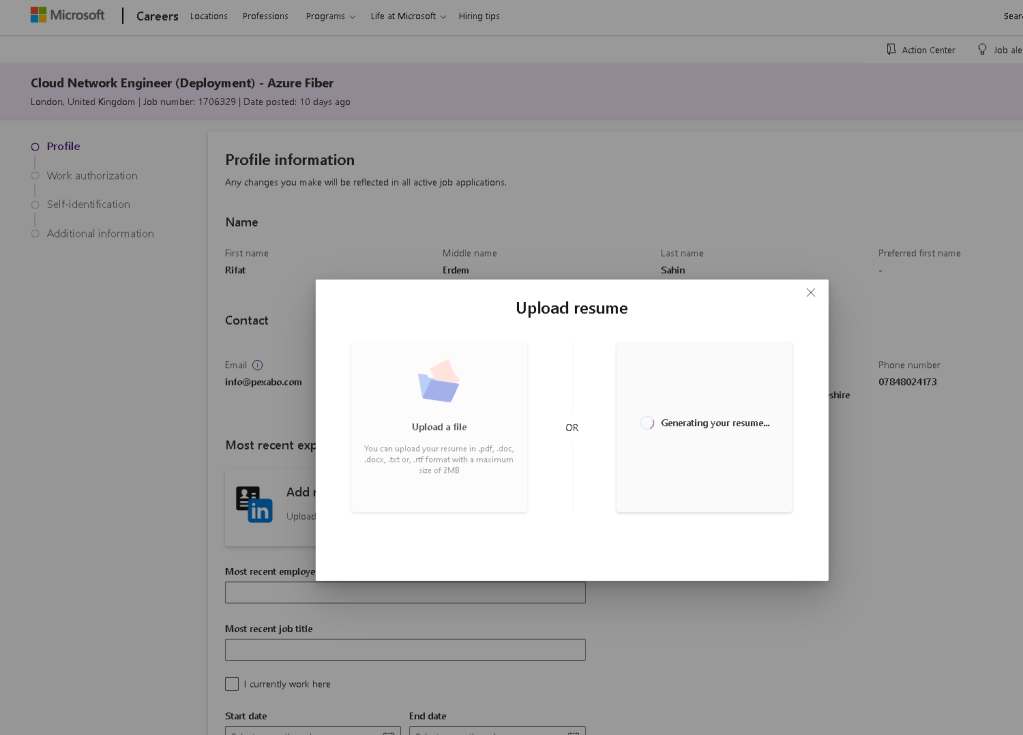
Task: Close the Upload resume dialog
Action: tap(810, 293)
